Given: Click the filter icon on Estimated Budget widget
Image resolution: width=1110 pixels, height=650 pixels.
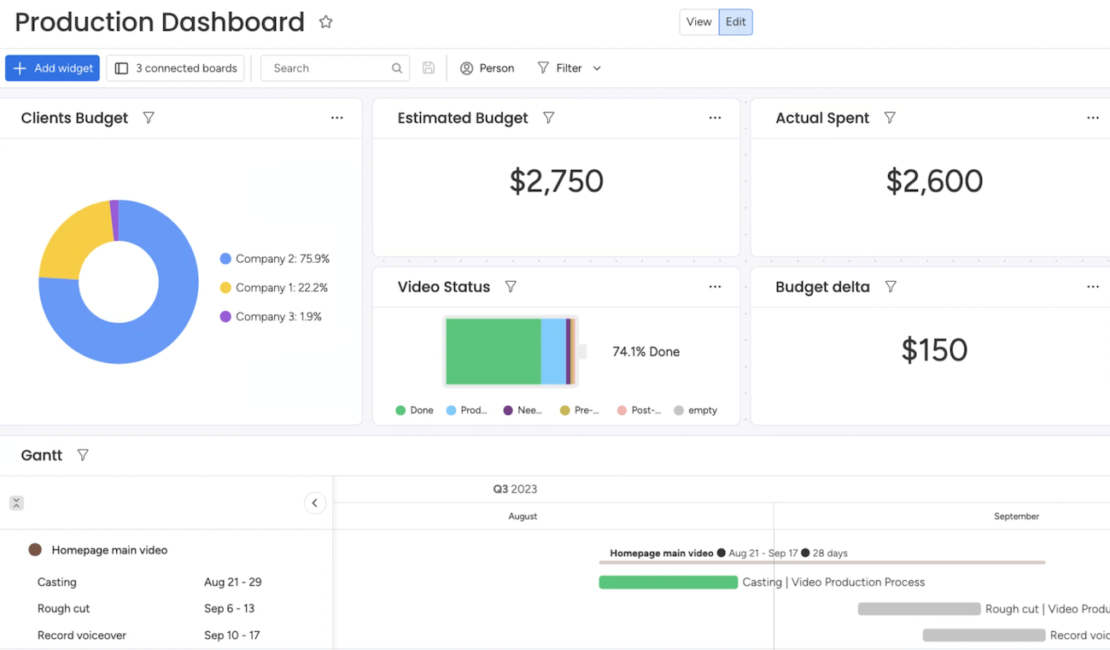Looking at the screenshot, I should 549,118.
